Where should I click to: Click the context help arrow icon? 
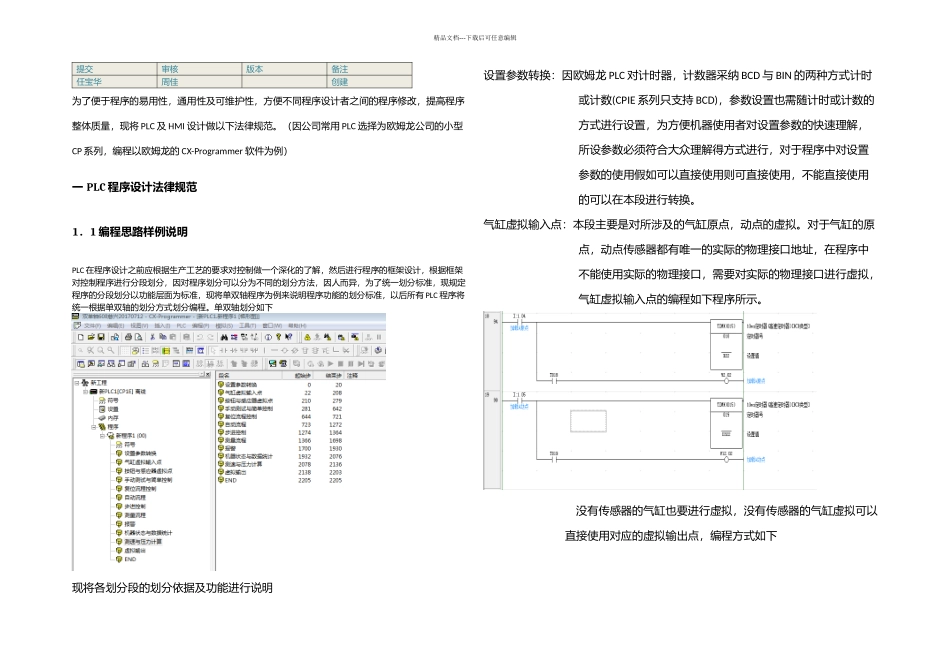(288, 337)
